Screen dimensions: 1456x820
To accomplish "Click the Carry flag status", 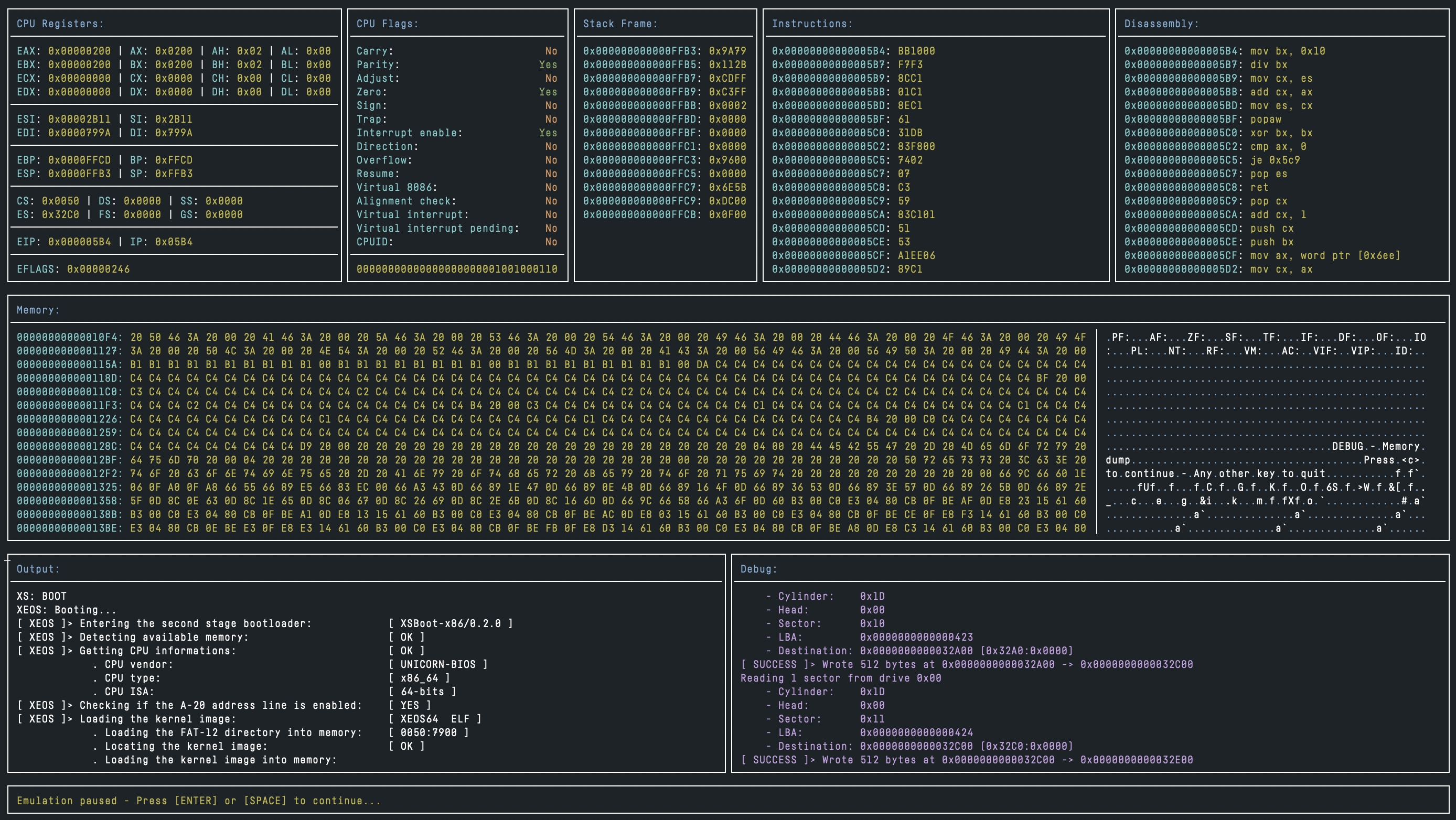I will (551, 51).
